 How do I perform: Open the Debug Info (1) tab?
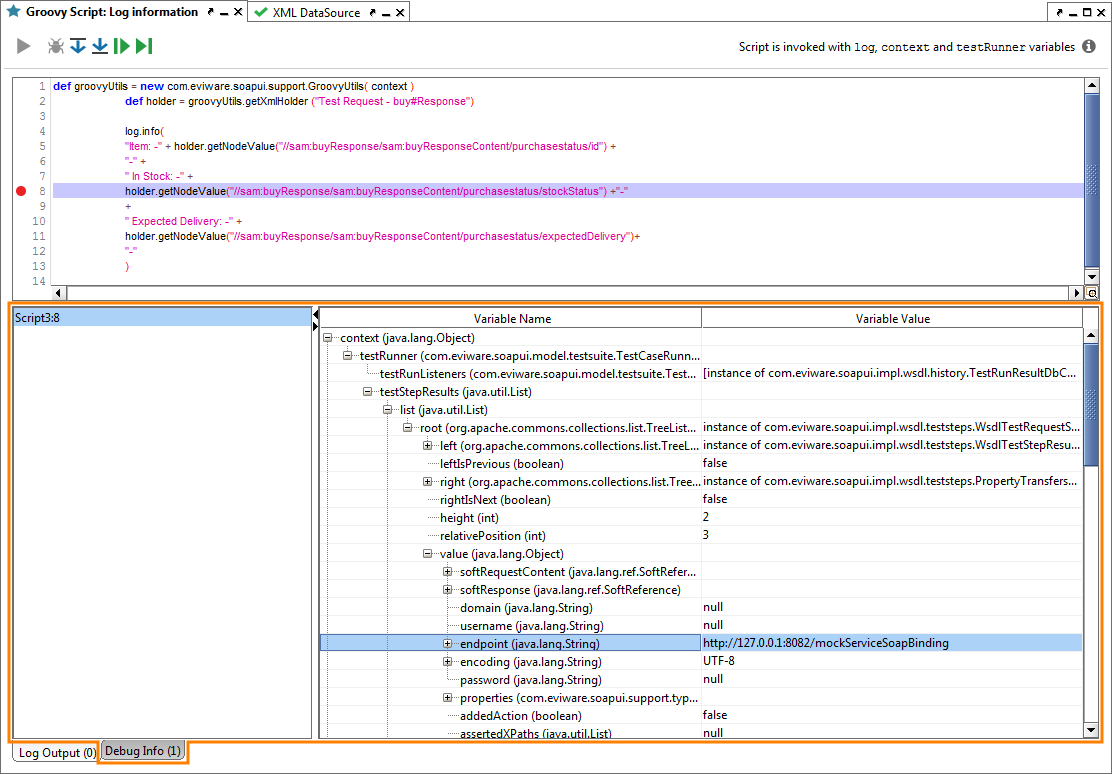[143, 751]
